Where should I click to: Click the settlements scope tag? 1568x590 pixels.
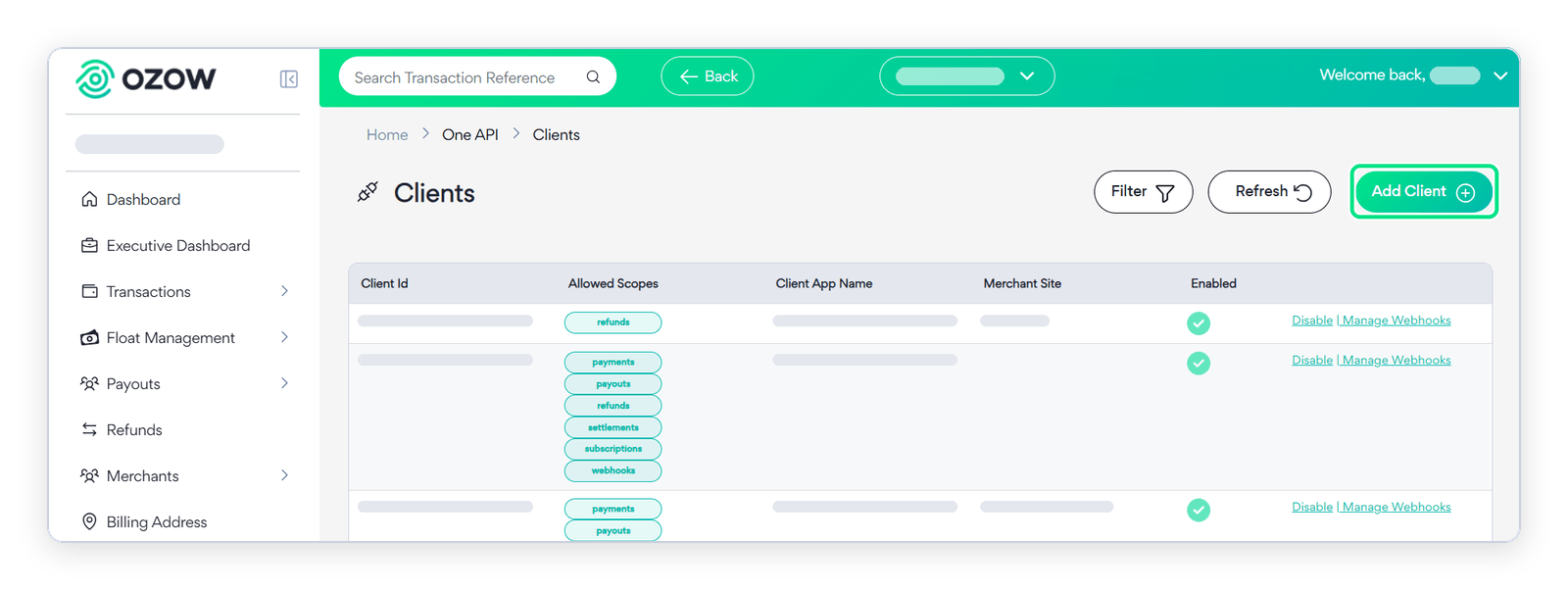pos(613,427)
